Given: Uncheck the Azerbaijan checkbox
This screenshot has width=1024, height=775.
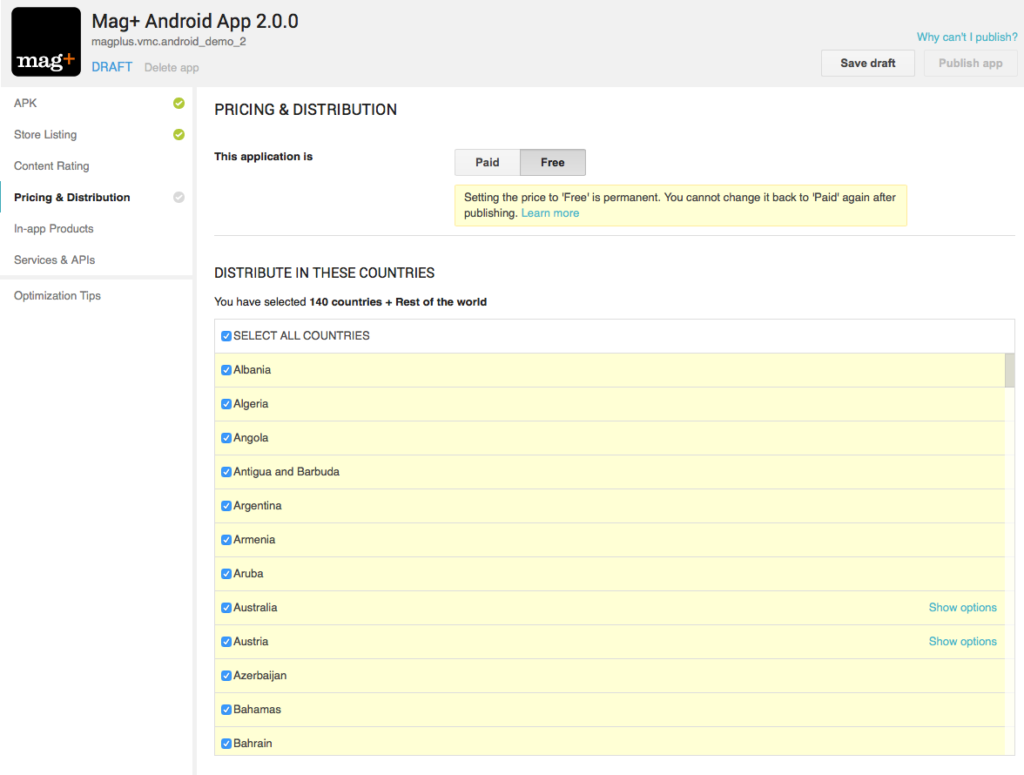Looking at the screenshot, I should click(x=226, y=675).
